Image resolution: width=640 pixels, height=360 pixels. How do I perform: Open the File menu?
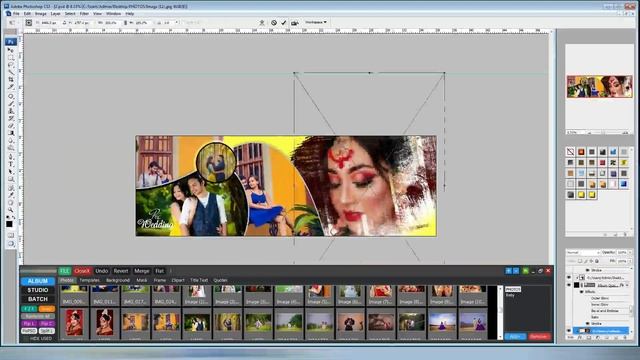tap(16, 13)
